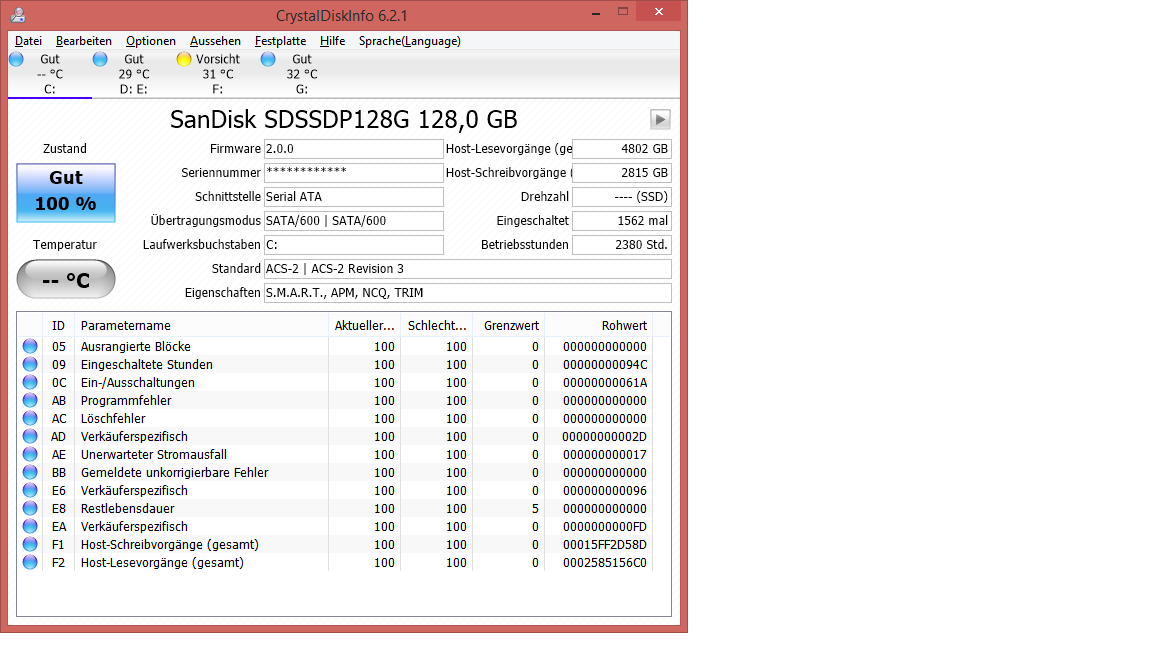Click raw value 00000000094C
Image resolution: width=1152 pixels, height=648 pixels.
[x=605, y=364]
